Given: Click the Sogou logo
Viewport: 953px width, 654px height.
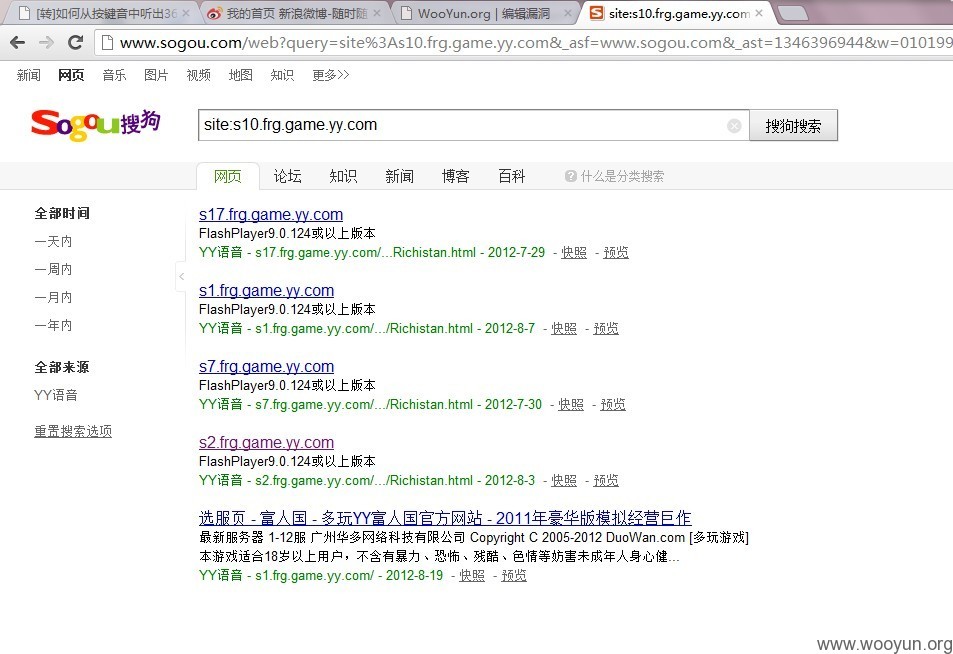Looking at the screenshot, I should pos(95,125).
